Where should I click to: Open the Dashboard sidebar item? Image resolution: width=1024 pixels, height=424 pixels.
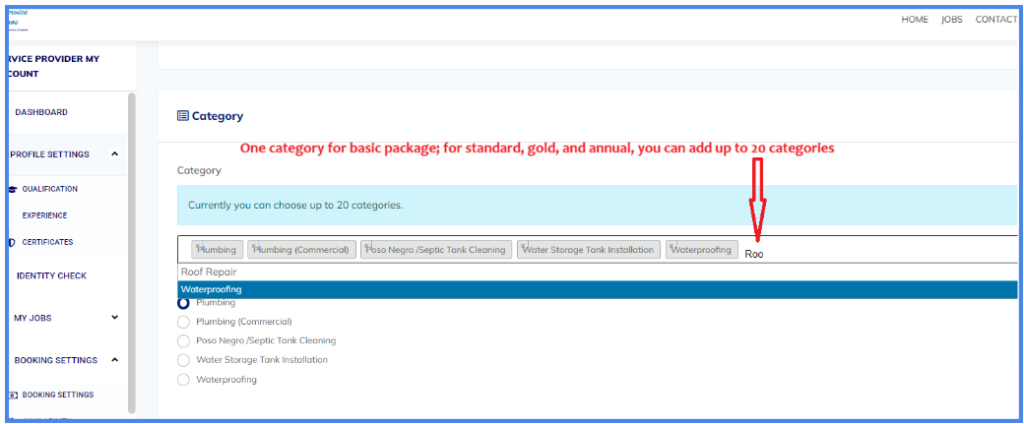point(41,112)
